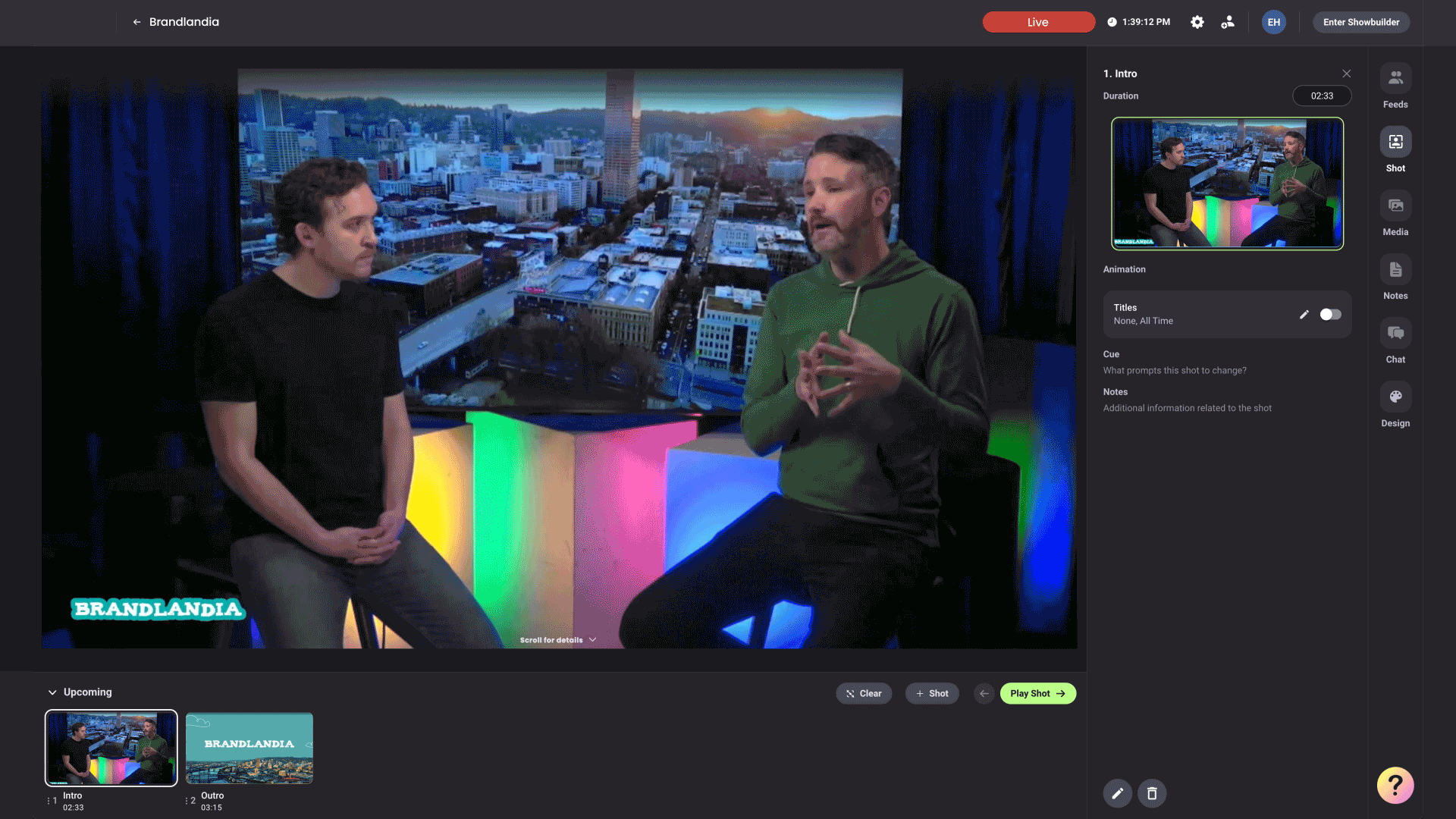This screenshot has width=1456, height=819.
Task: Click the edit pencil button at panel bottom
Action: point(1117,793)
